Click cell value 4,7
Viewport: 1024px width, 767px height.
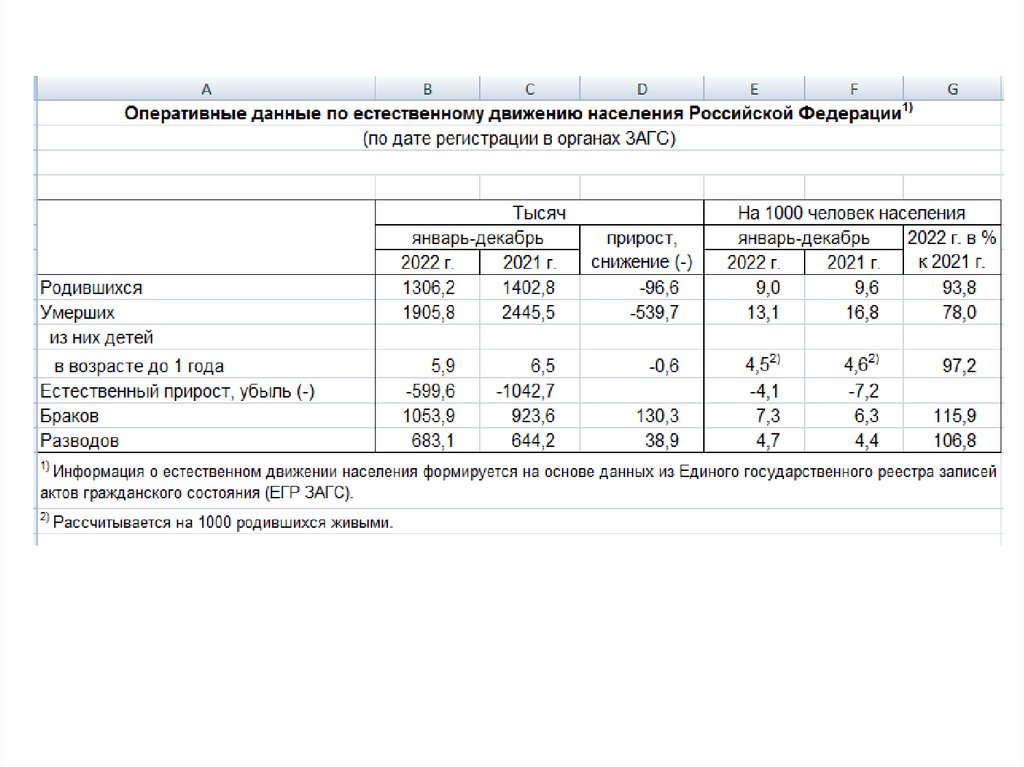767,441
